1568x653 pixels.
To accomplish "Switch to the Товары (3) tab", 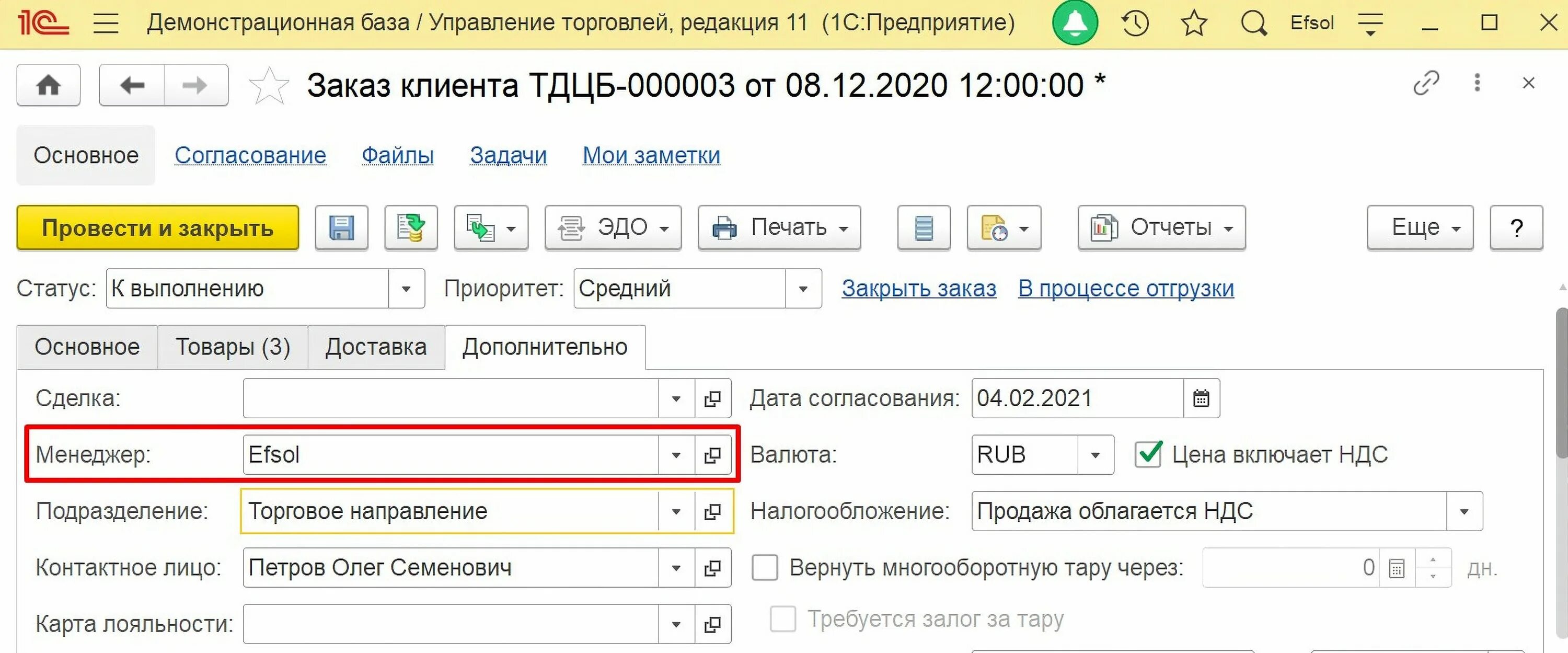I will point(233,347).
